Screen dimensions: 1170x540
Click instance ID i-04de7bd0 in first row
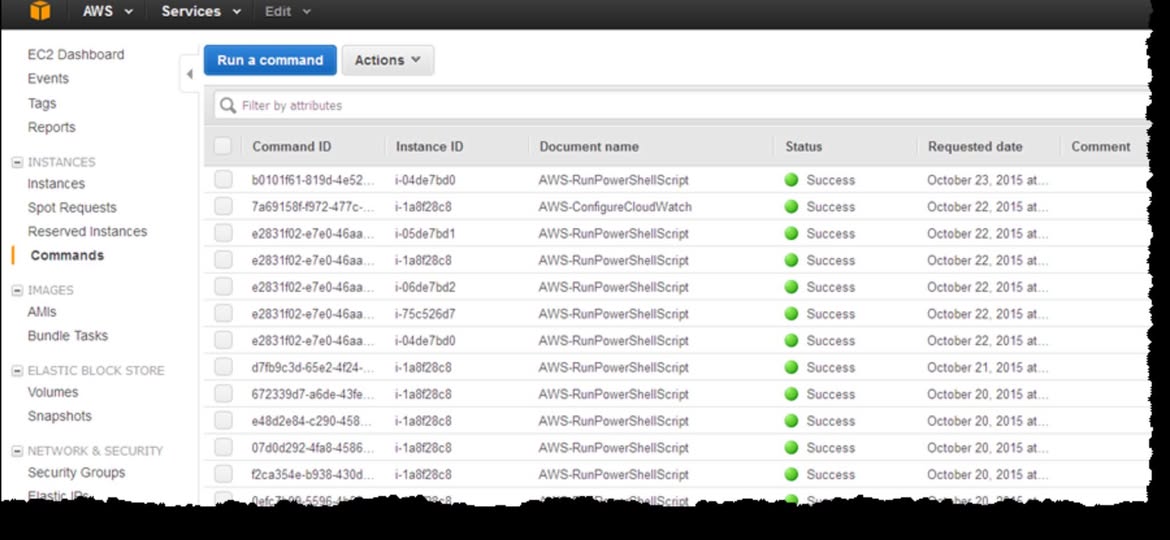click(425, 180)
